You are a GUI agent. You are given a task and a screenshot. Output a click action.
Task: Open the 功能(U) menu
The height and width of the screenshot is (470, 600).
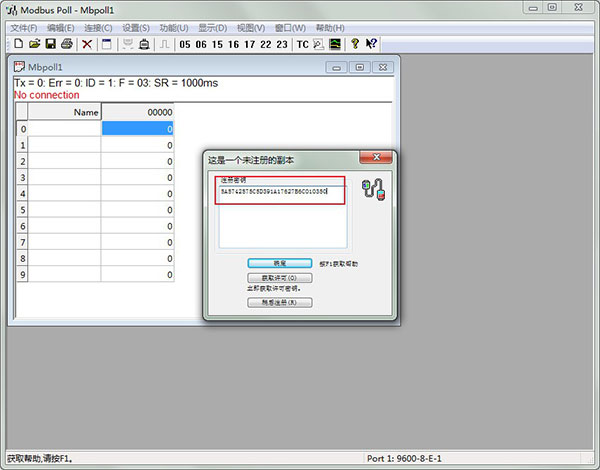coord(174,27)
